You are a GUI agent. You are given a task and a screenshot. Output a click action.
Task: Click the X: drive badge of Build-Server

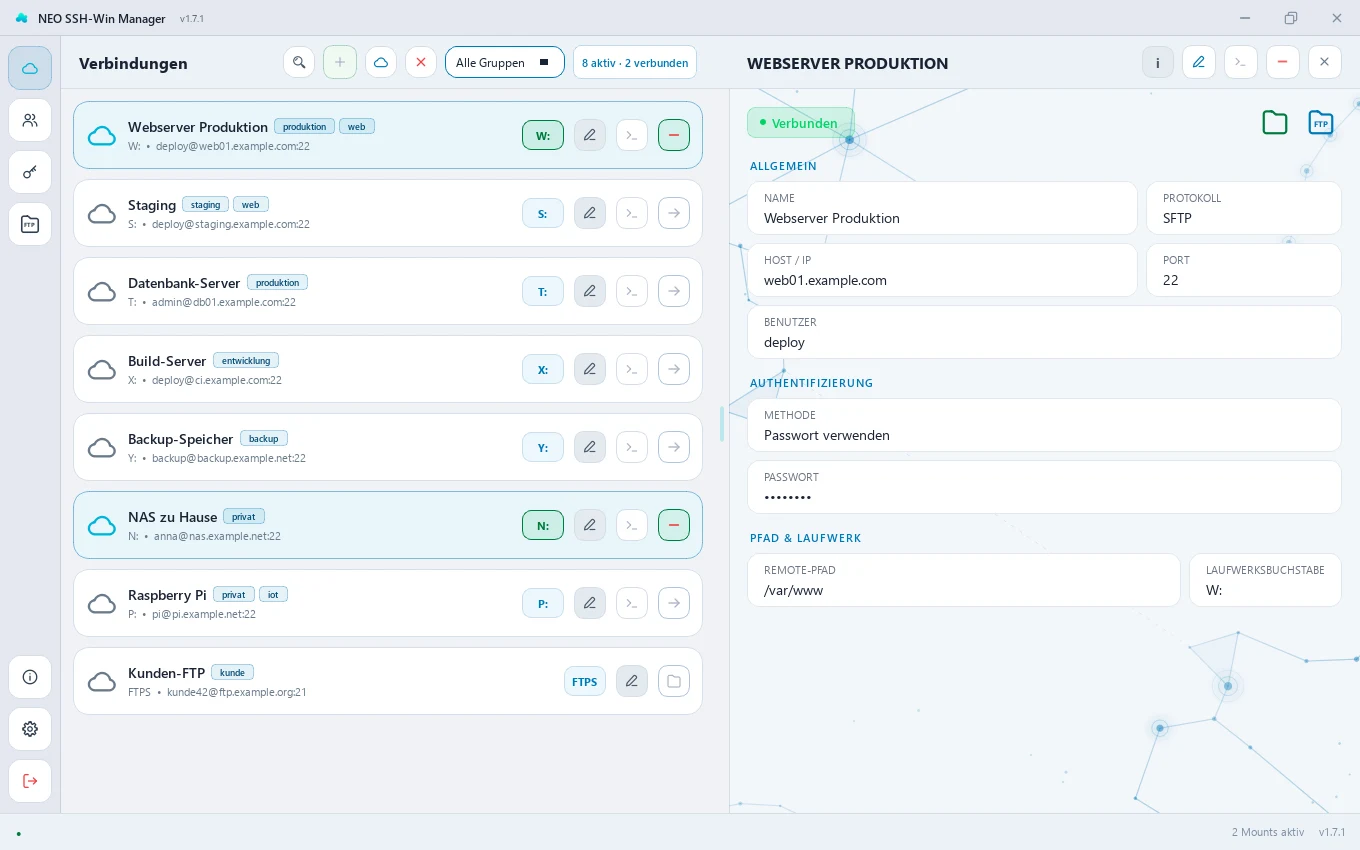[x=543, y=369]
